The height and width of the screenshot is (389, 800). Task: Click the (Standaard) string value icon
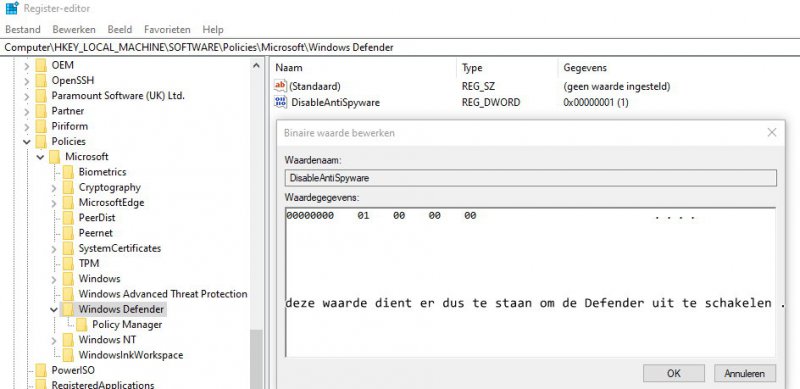(x=281, y=86)
